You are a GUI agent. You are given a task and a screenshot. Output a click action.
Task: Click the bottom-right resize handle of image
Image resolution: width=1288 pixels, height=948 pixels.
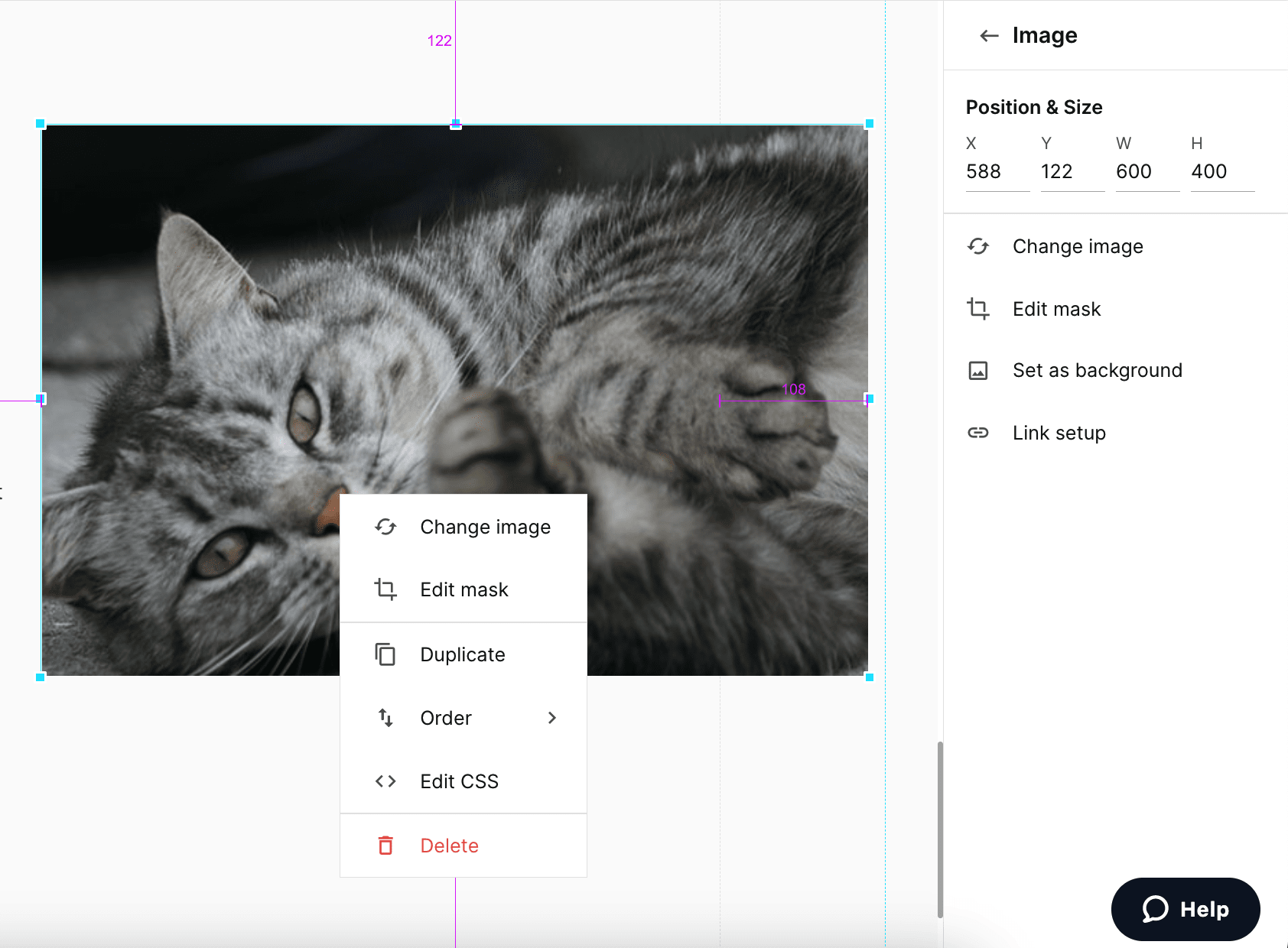[869, 677]
